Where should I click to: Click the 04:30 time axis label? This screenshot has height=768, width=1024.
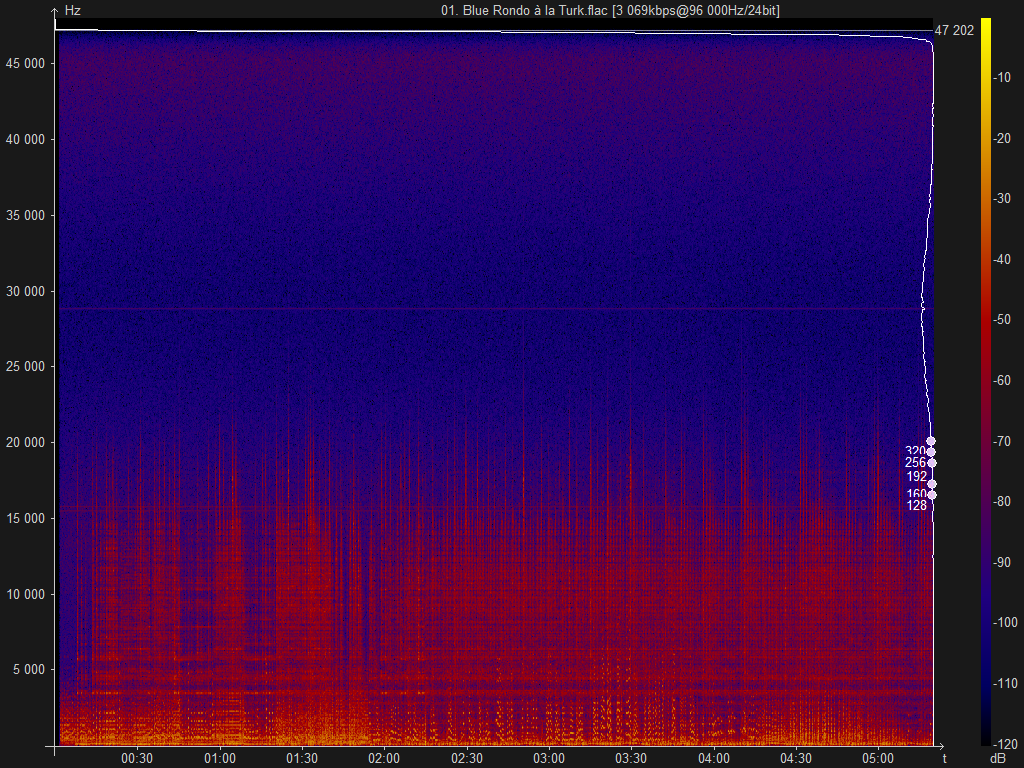pos(795,758)
